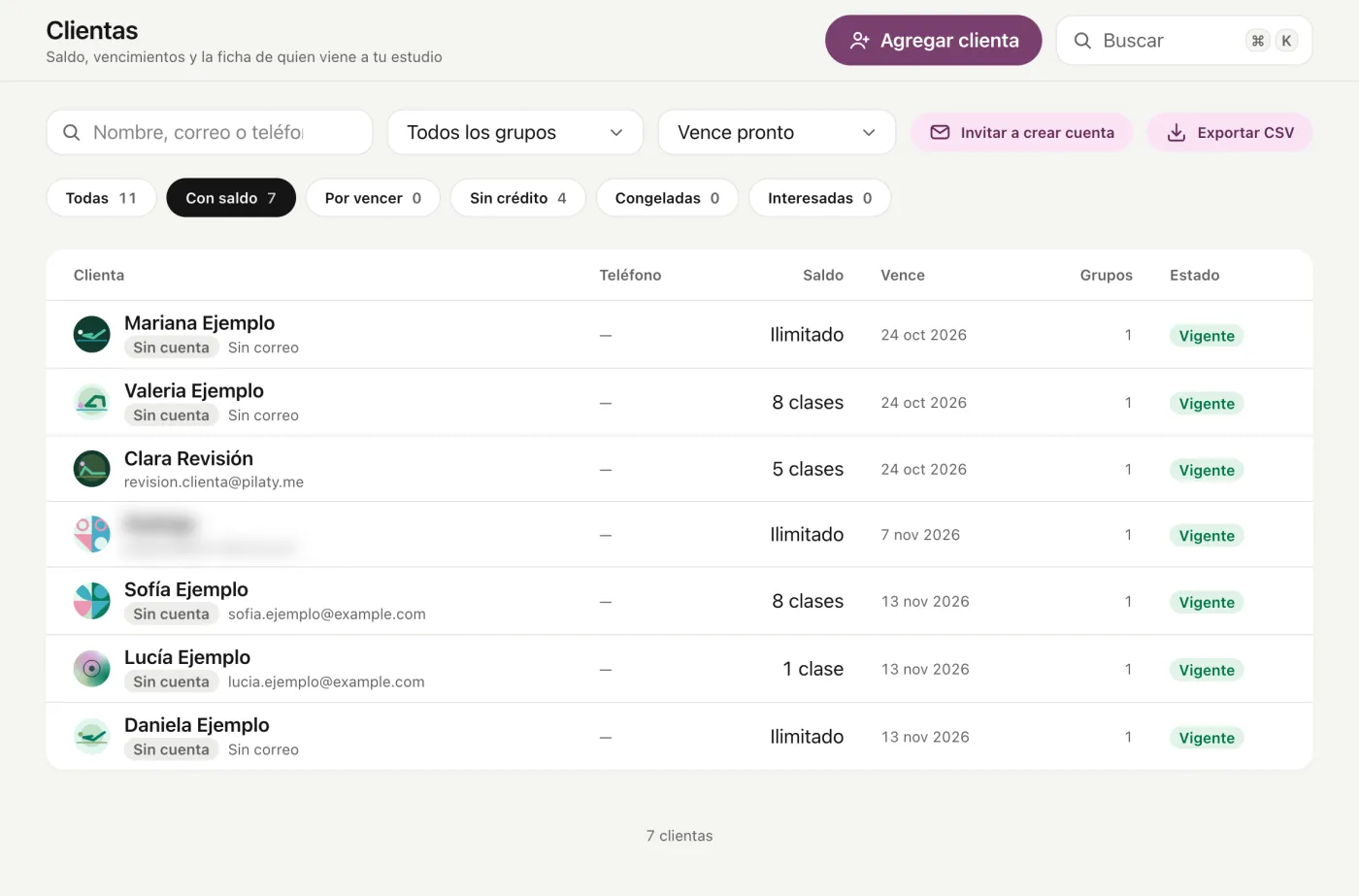Viewport: 1359px width, 896px height.
Task: Click Sofía Ejemplo's avatar icon
Action: pyautogui.click(x=92, y=601)
